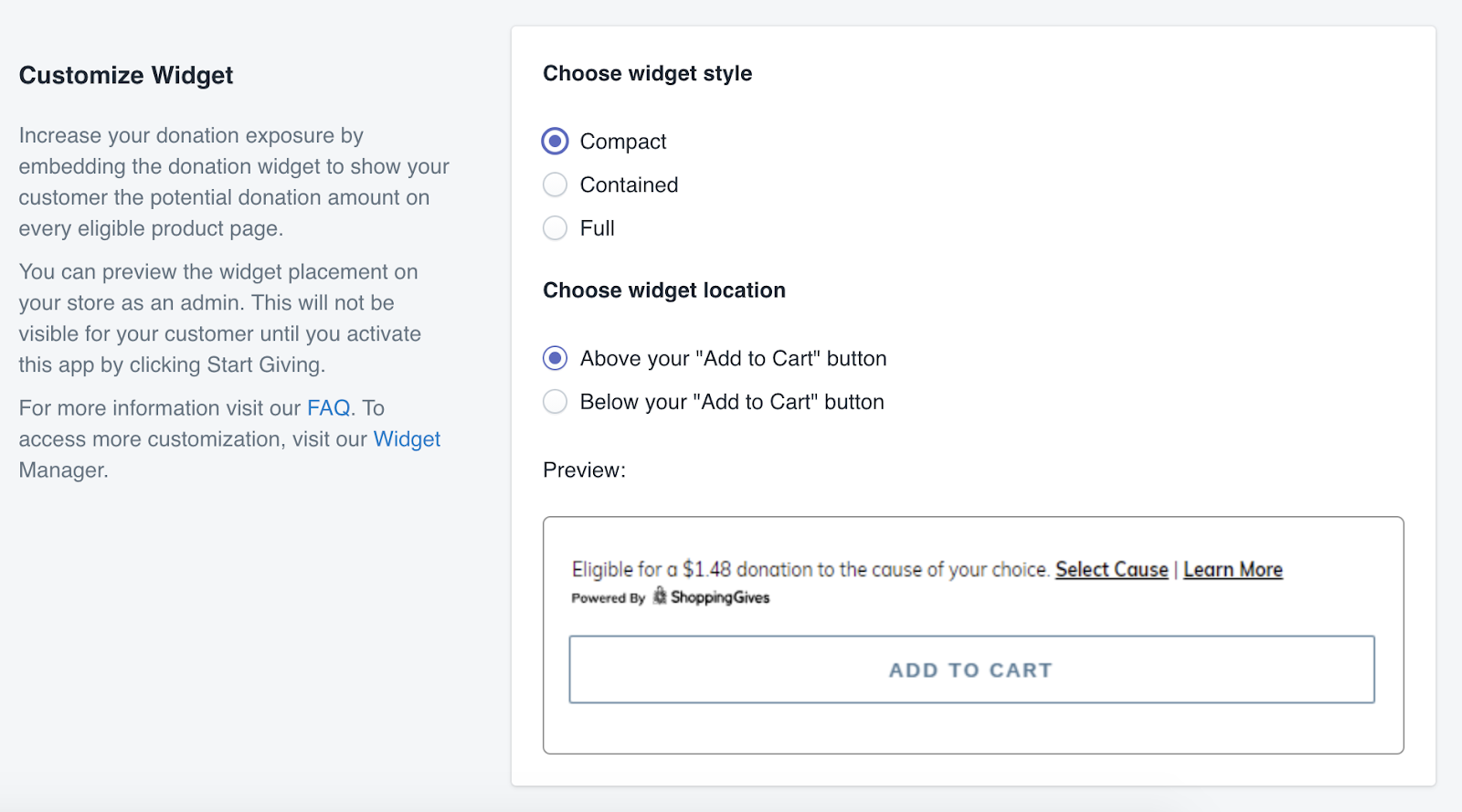Click the "Preview:" label
Image resolution: width=1462 pixels, height=812 pixels.
point(585,470)
